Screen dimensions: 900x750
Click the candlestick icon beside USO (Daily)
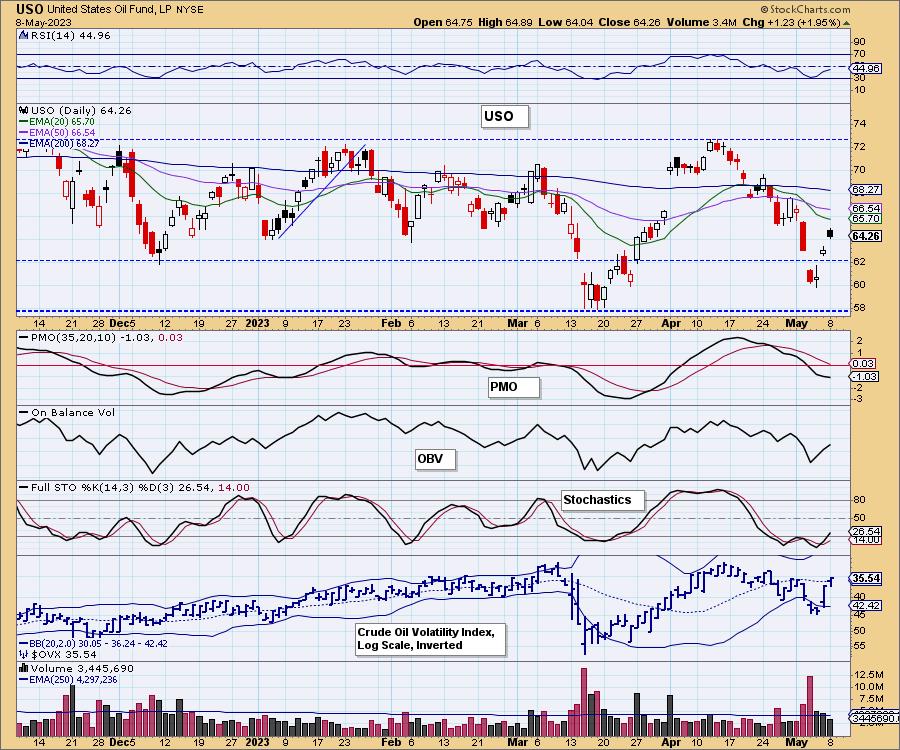pos(24,110)
